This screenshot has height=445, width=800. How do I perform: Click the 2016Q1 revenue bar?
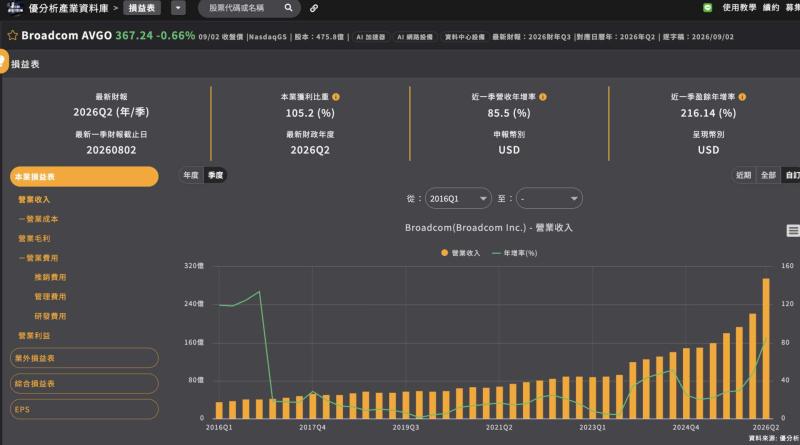point(219,410)
